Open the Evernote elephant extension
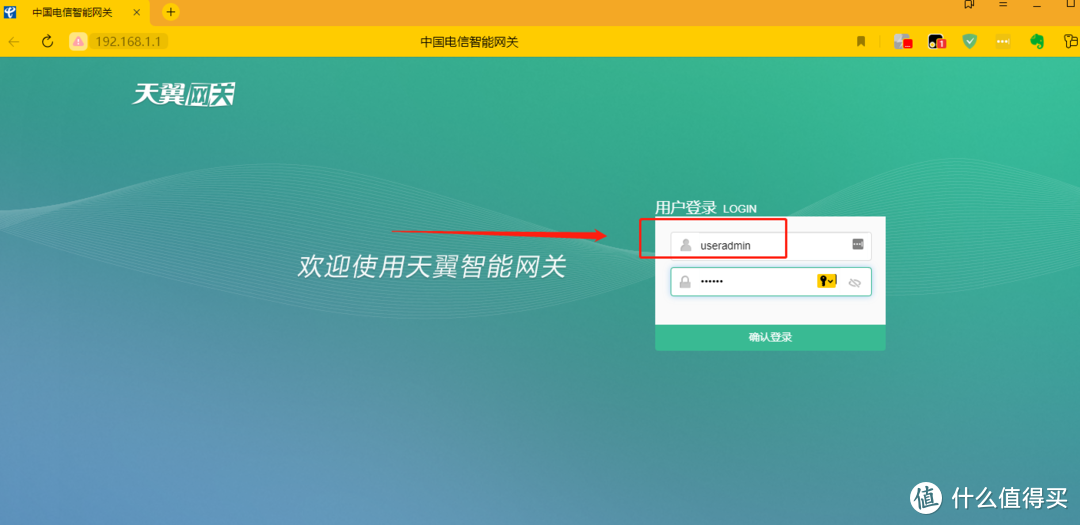Screen dimensions: 1080x525 1037,41
